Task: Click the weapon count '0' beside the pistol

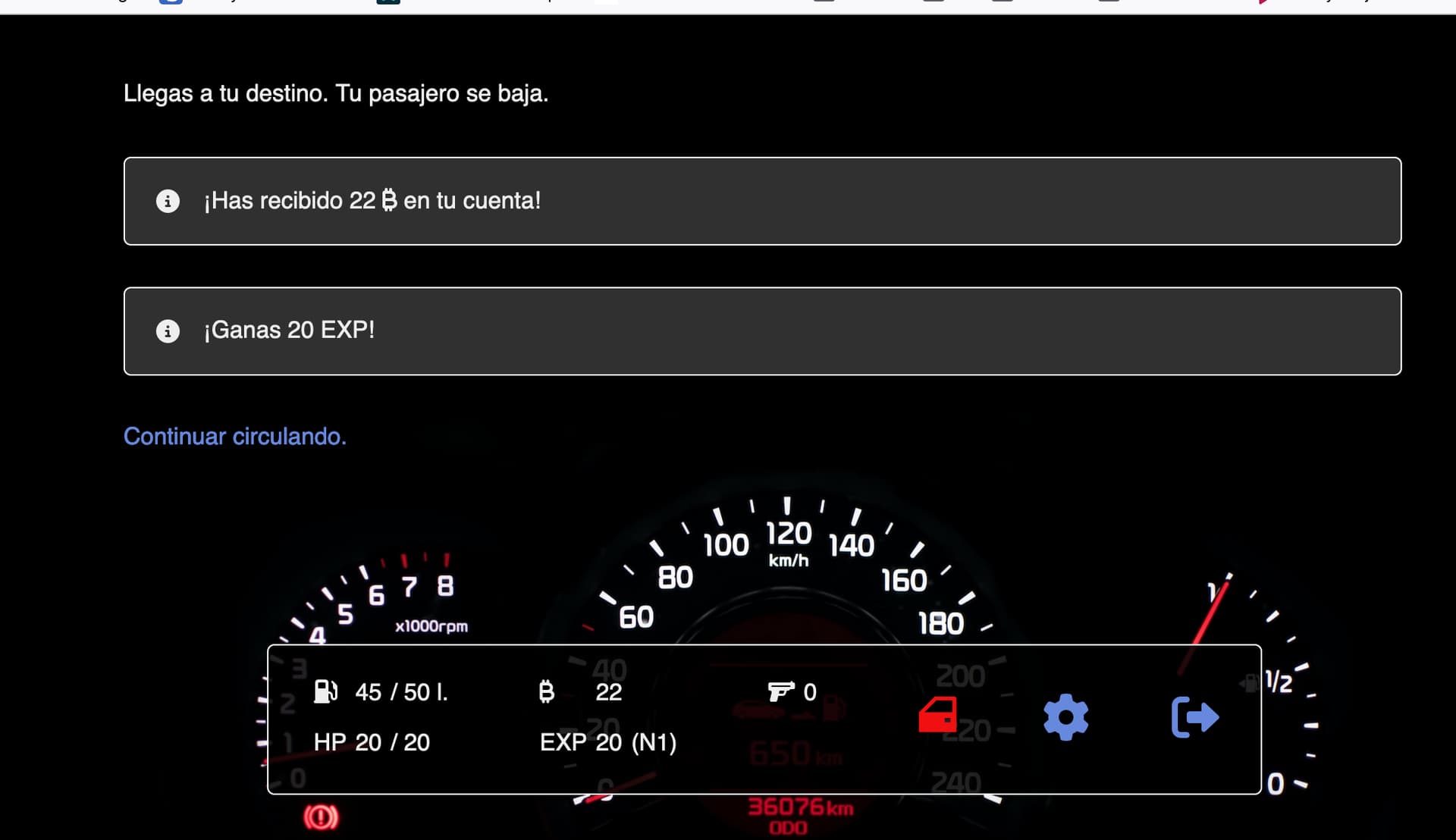Action: [x=810, y=692]
